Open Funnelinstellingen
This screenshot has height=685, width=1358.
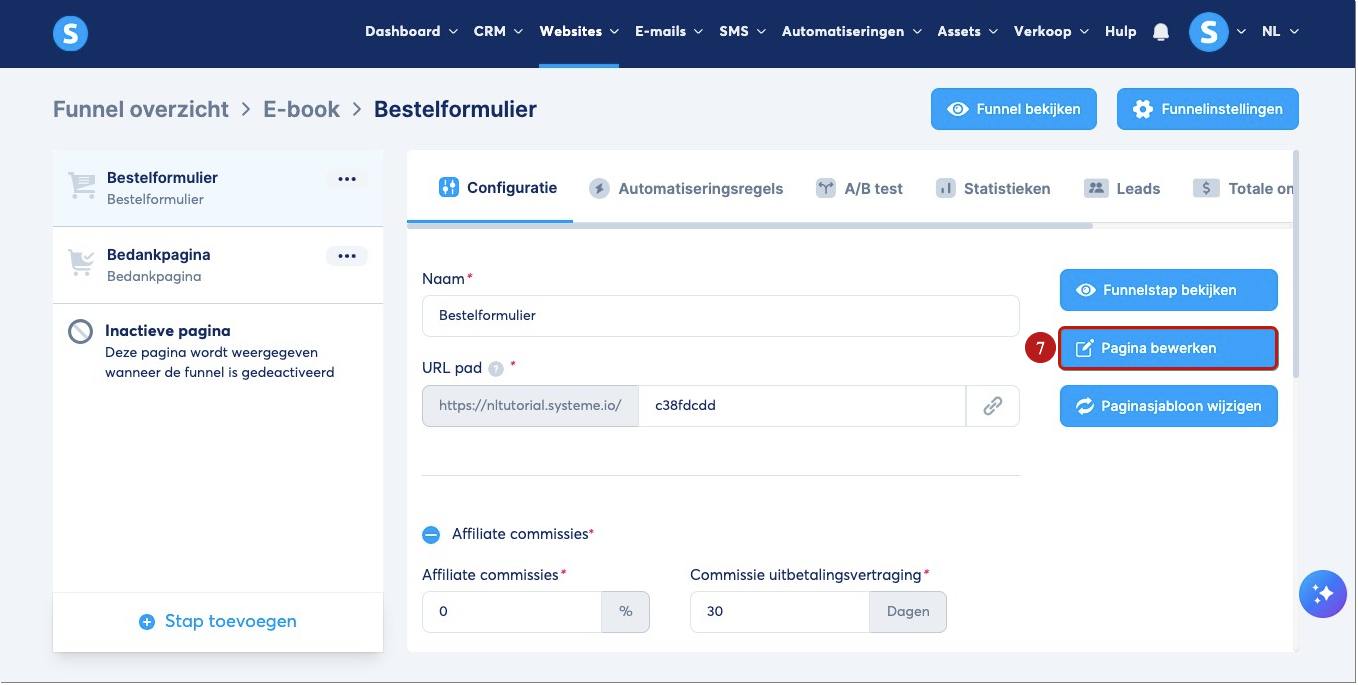1208,109
